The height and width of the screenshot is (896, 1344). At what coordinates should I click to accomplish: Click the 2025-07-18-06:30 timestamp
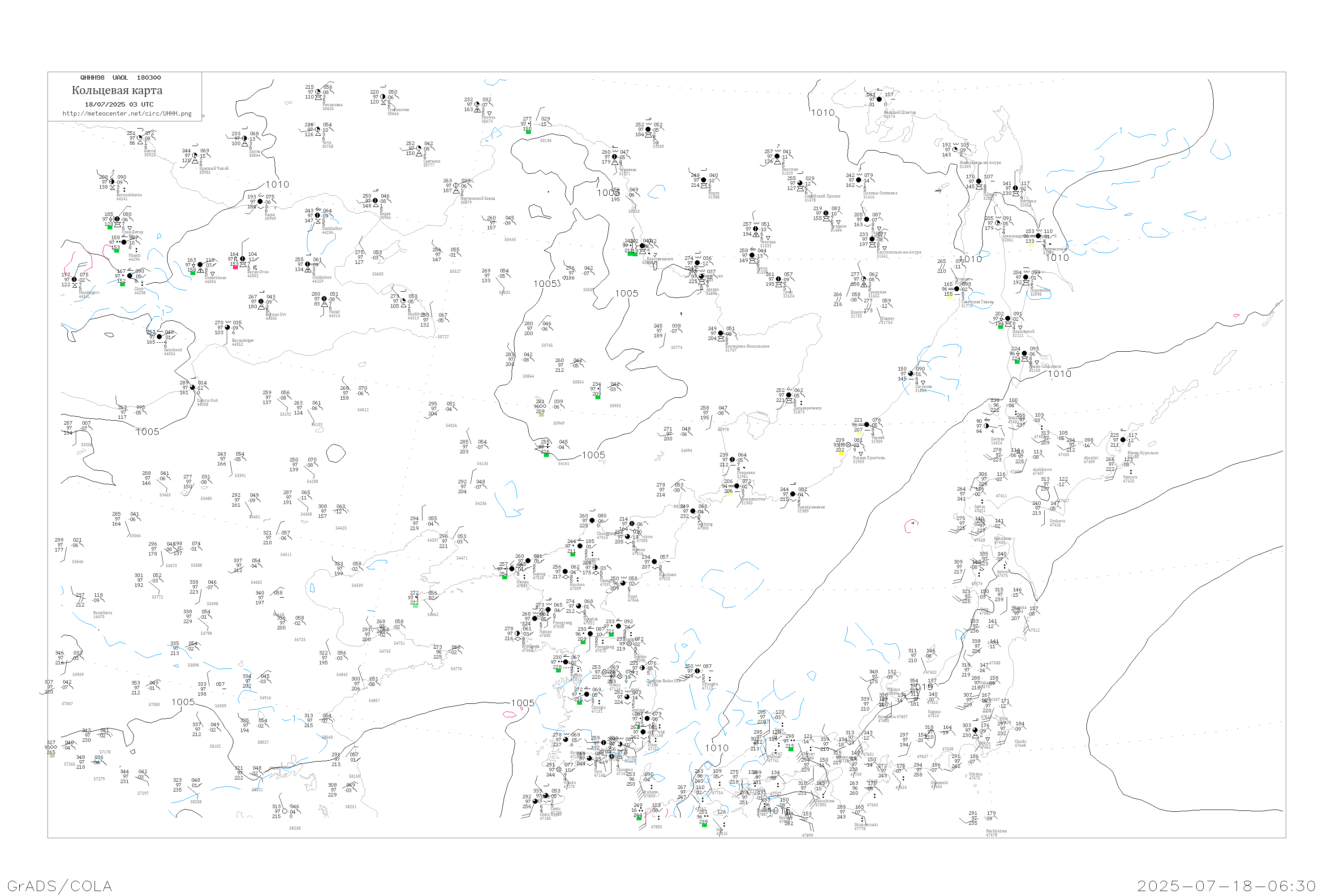[x=1227, y=886]
